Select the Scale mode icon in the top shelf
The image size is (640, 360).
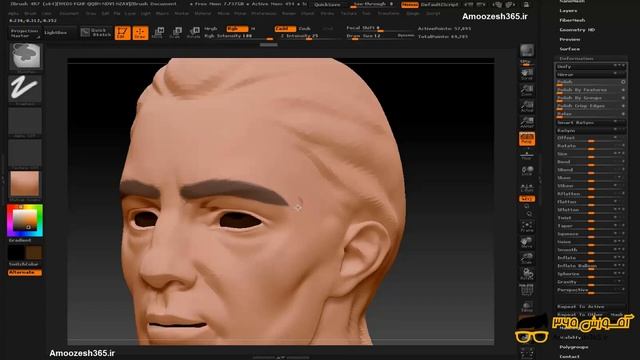point(176,33)
